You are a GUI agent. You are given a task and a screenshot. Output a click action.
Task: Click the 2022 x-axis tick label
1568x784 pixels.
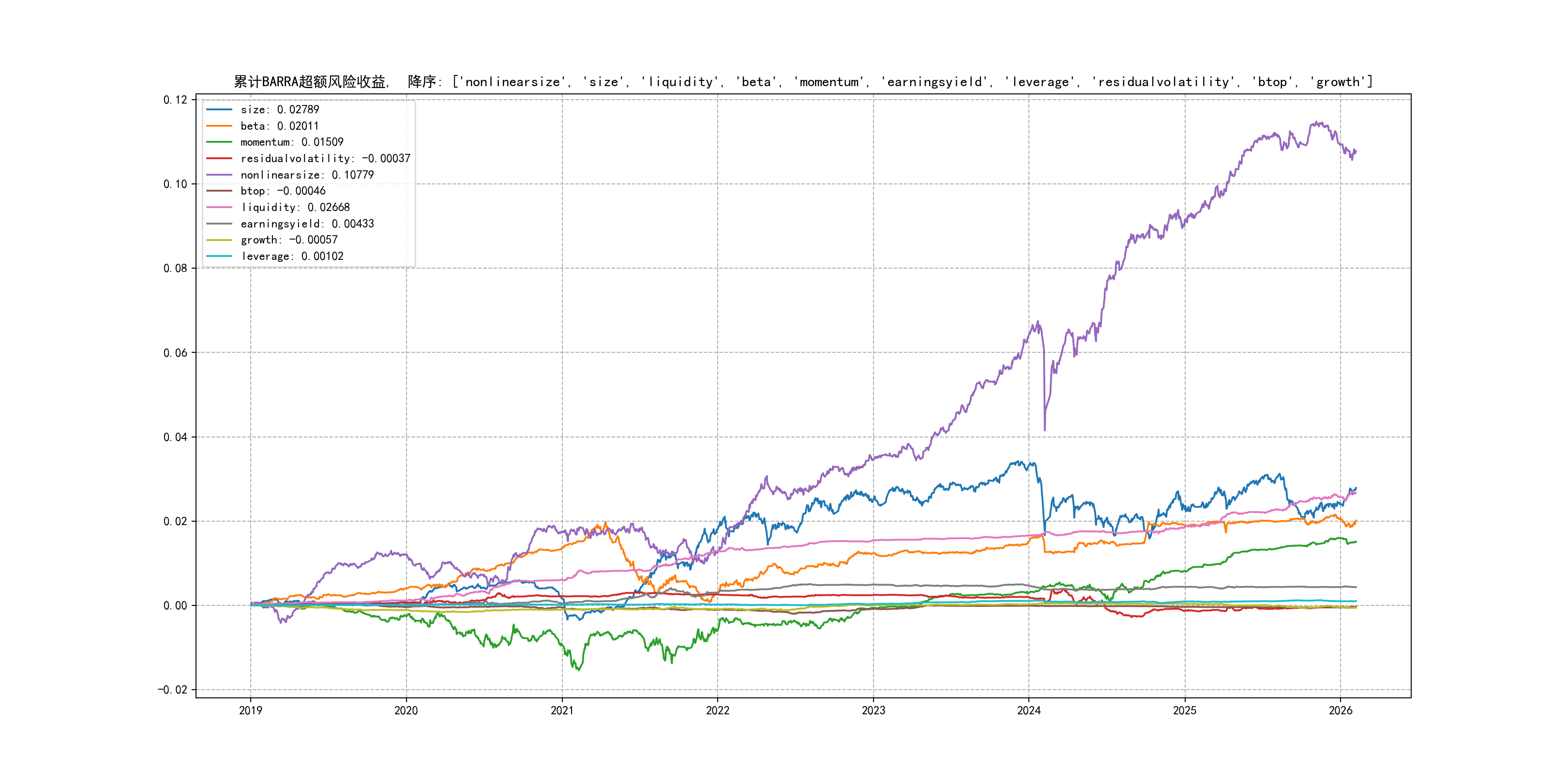[x=717, y=710]
